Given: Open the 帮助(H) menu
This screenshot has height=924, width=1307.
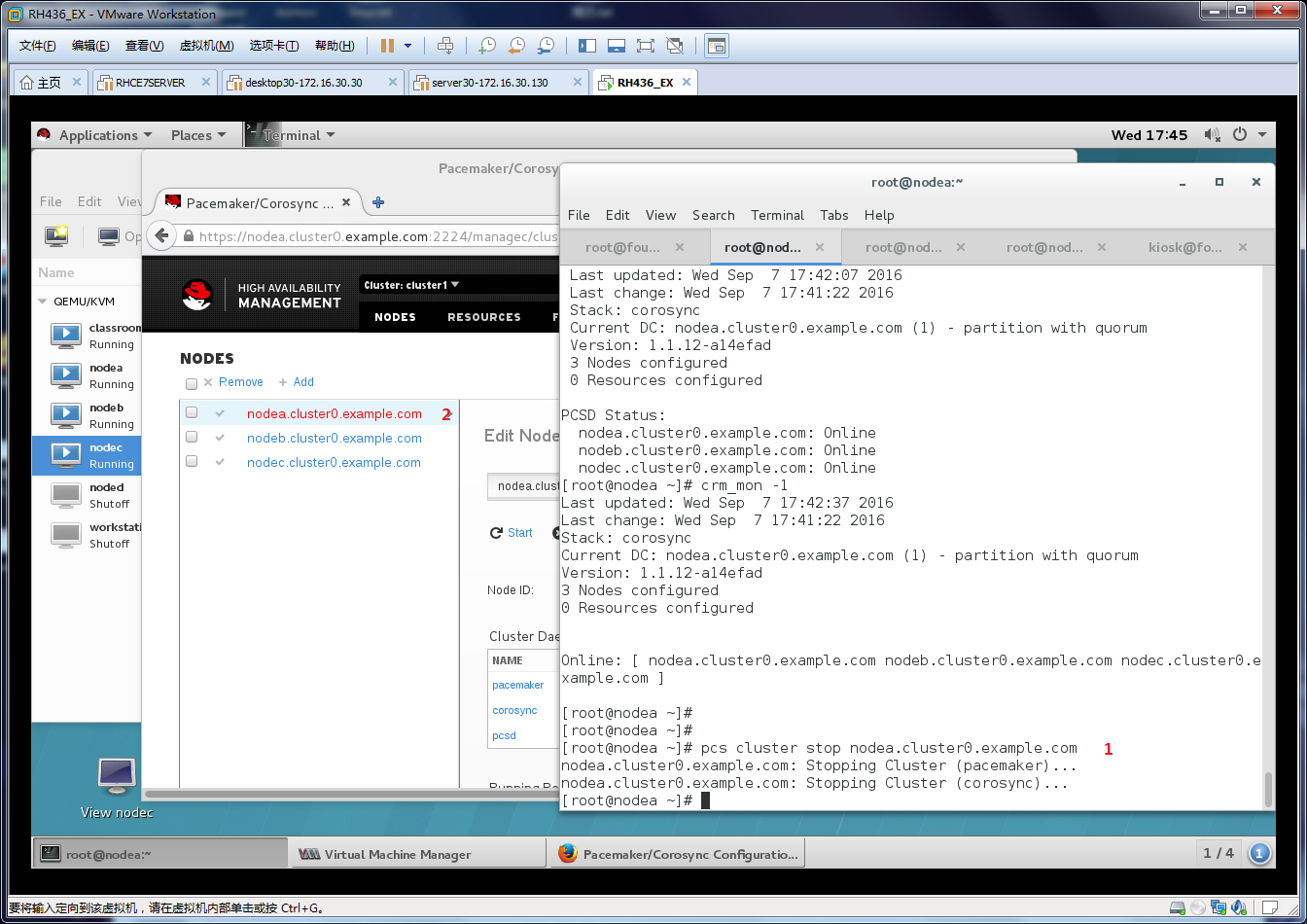Looking at the screenshot, I should point(335,46).
